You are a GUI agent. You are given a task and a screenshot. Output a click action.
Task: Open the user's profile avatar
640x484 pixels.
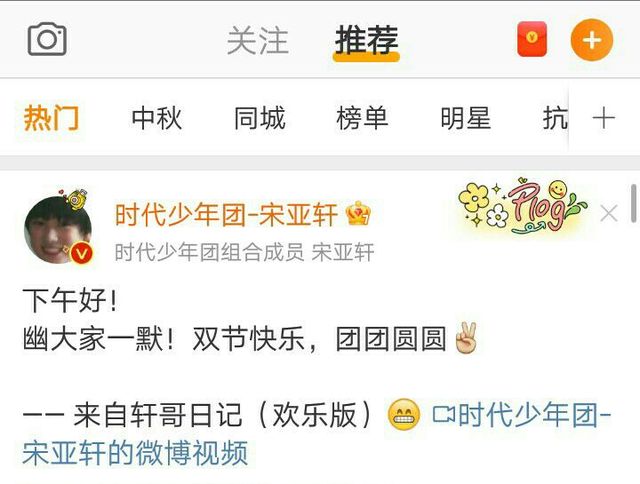click(58, 230)
